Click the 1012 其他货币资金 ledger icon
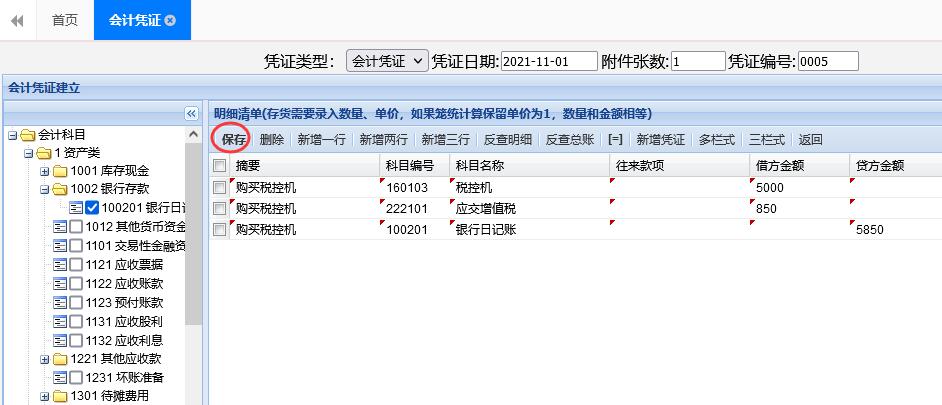The width and height of the screenshot is (942, 405). click(59, 227)
